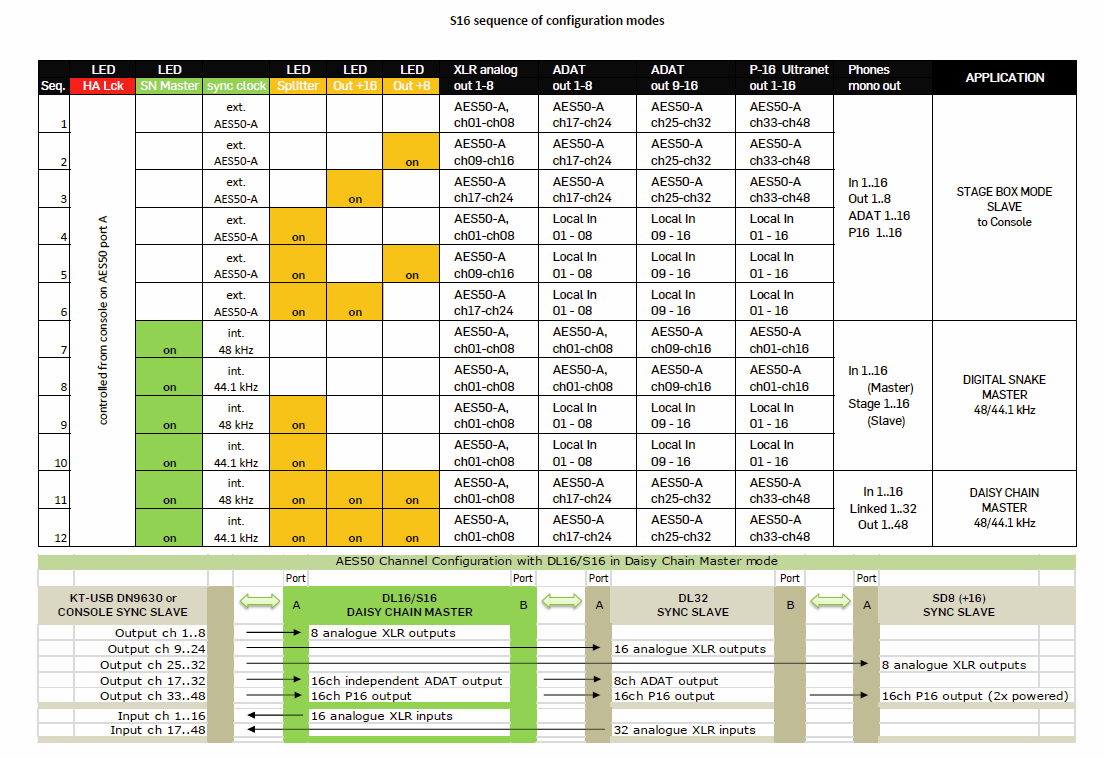Image resolution: width=1104 pixels, height=758 pixels.
Task: Click the green 'SN Master' column header
Action: [169, 86]
